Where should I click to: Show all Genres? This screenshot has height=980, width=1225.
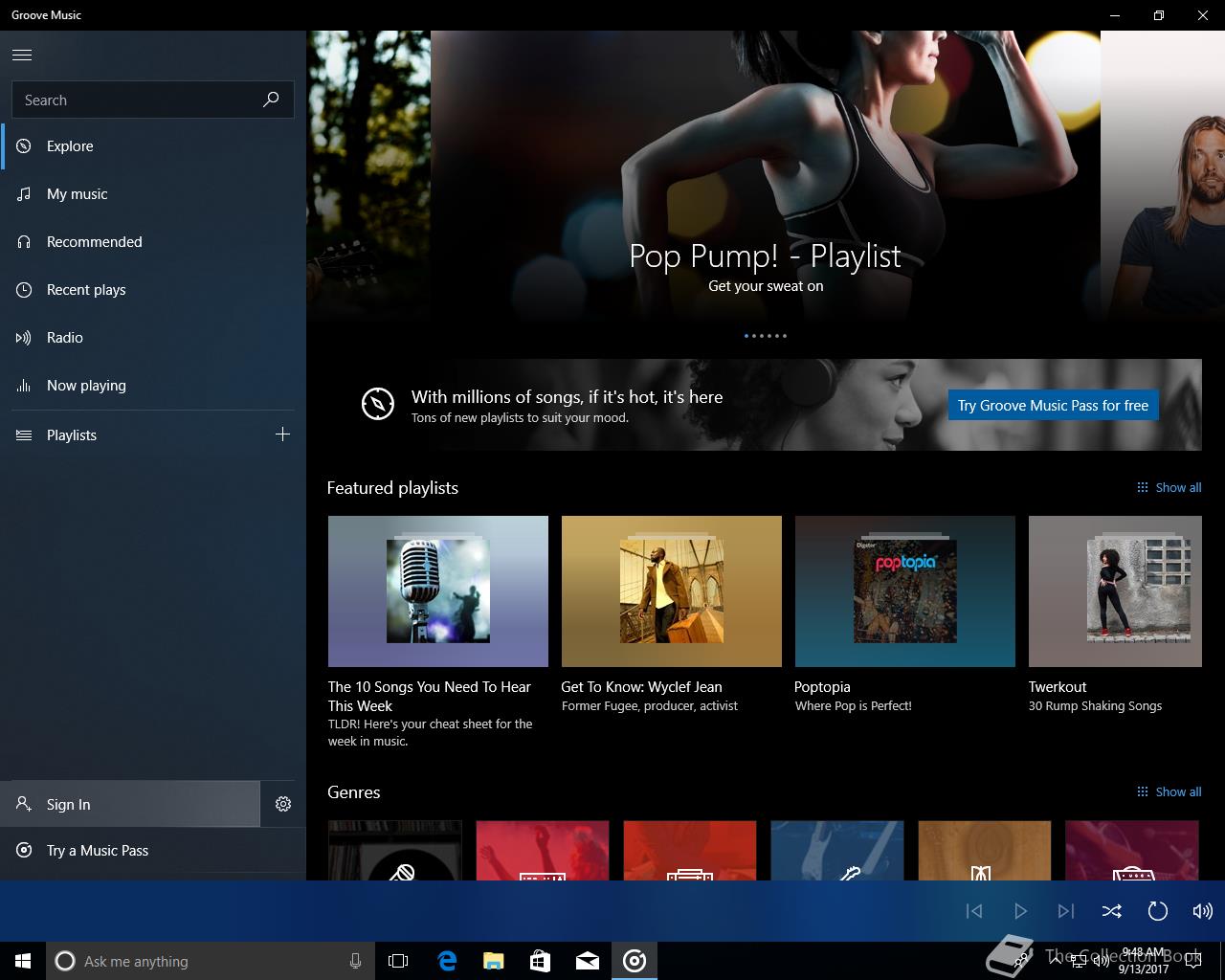coord(1169,791)
